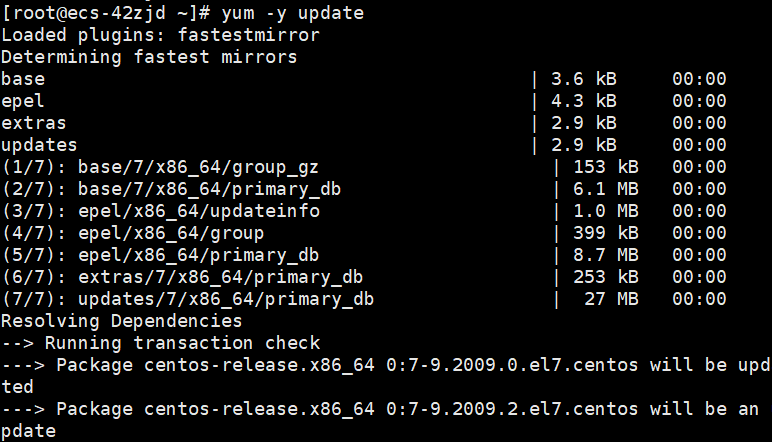Click the 'epel' repository name

23,101
